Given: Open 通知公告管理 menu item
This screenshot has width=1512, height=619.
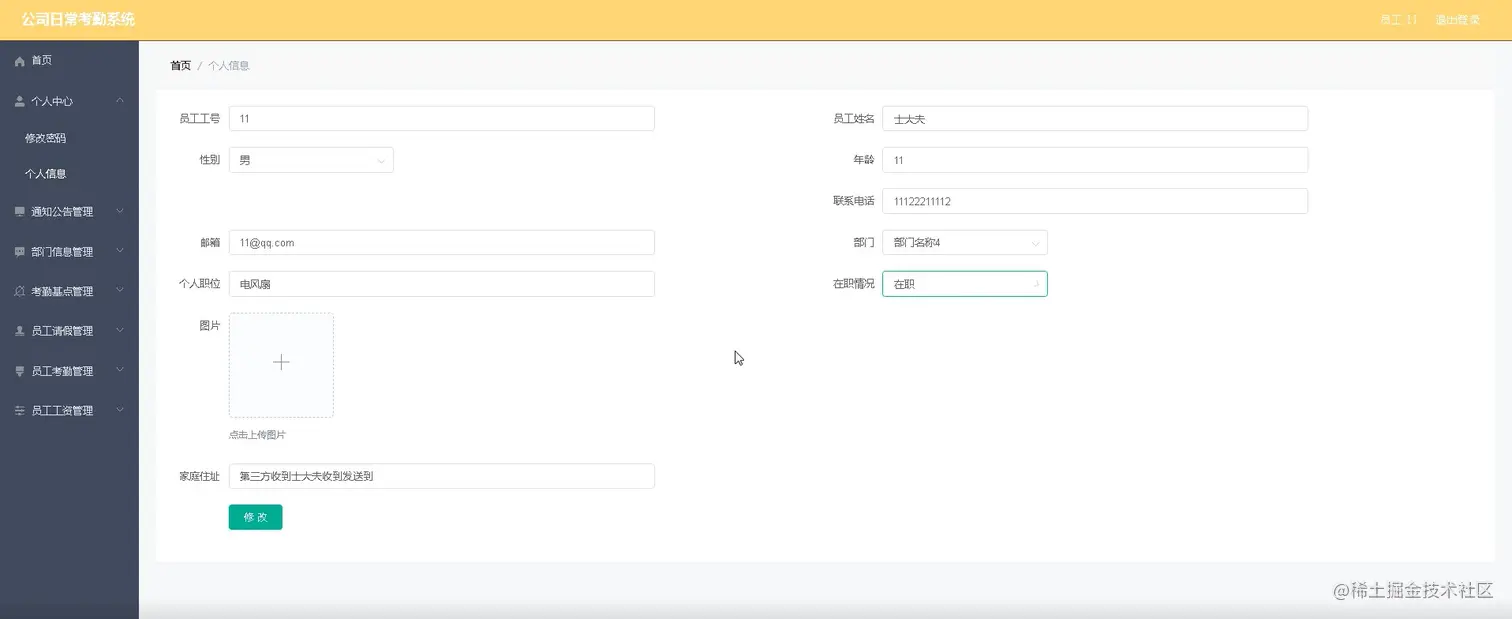Looking at the screenshot, I should click(x=69, y=212).
